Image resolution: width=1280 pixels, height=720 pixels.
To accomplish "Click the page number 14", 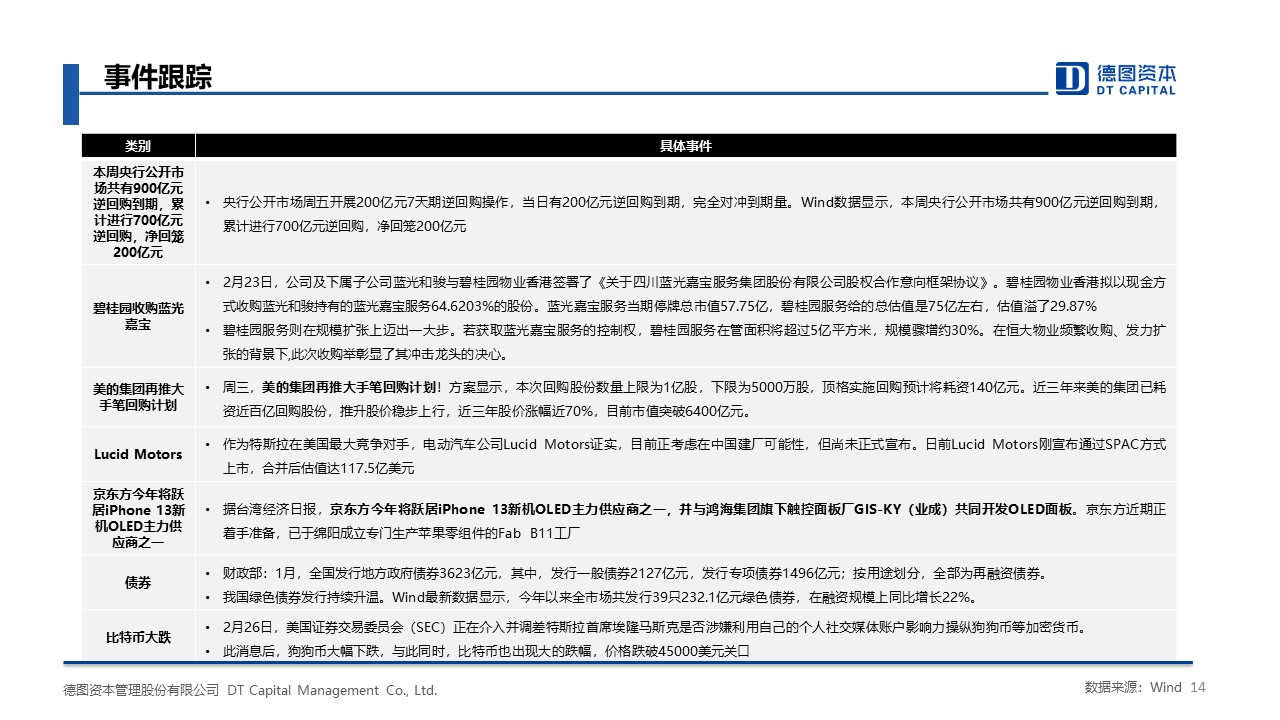I will pyautogui.click(x=1199, y=687).
